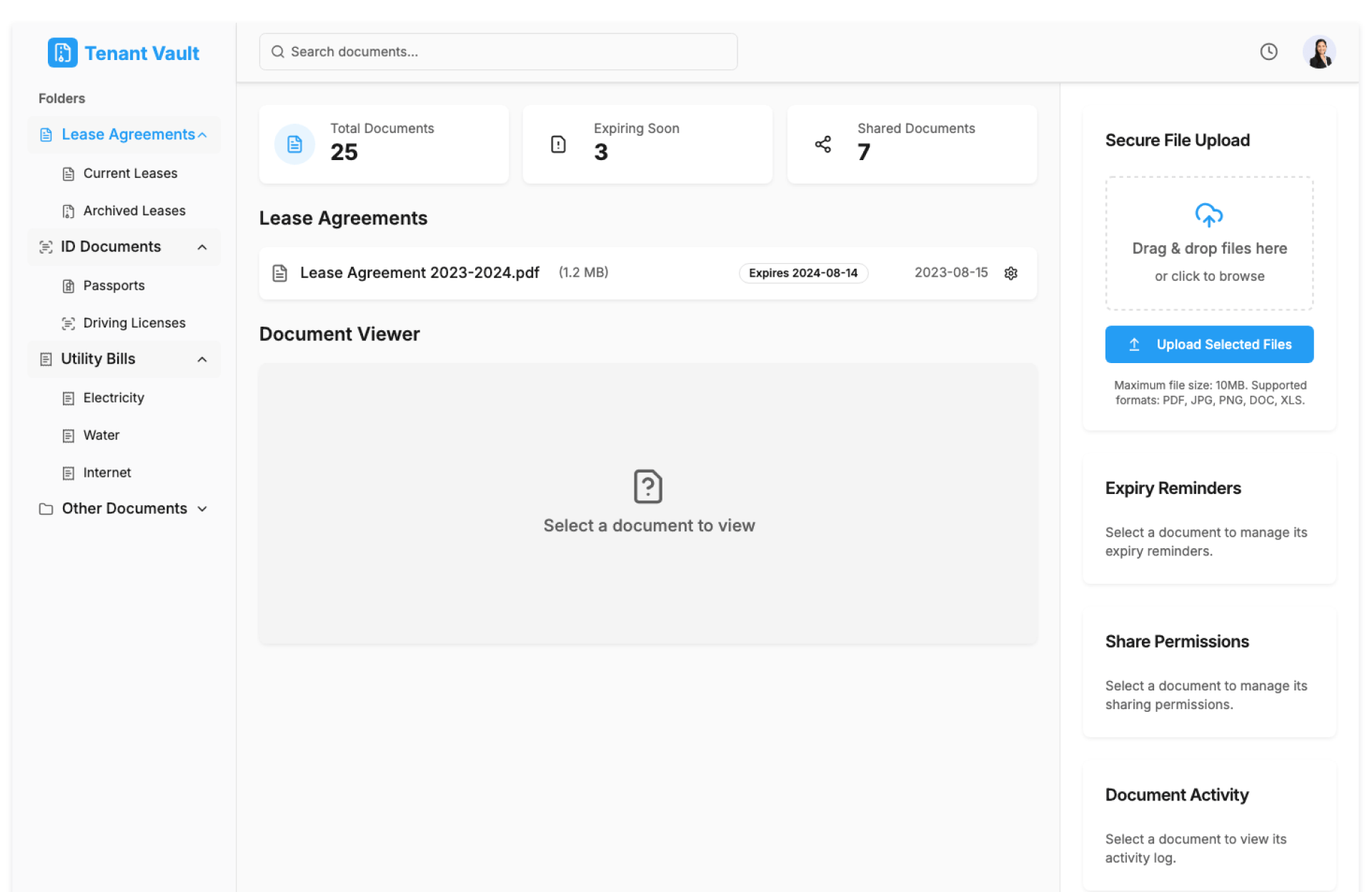Select the Passports subfolder
This screenshot has width=1372, height=892.
click(x=114, y=286)
